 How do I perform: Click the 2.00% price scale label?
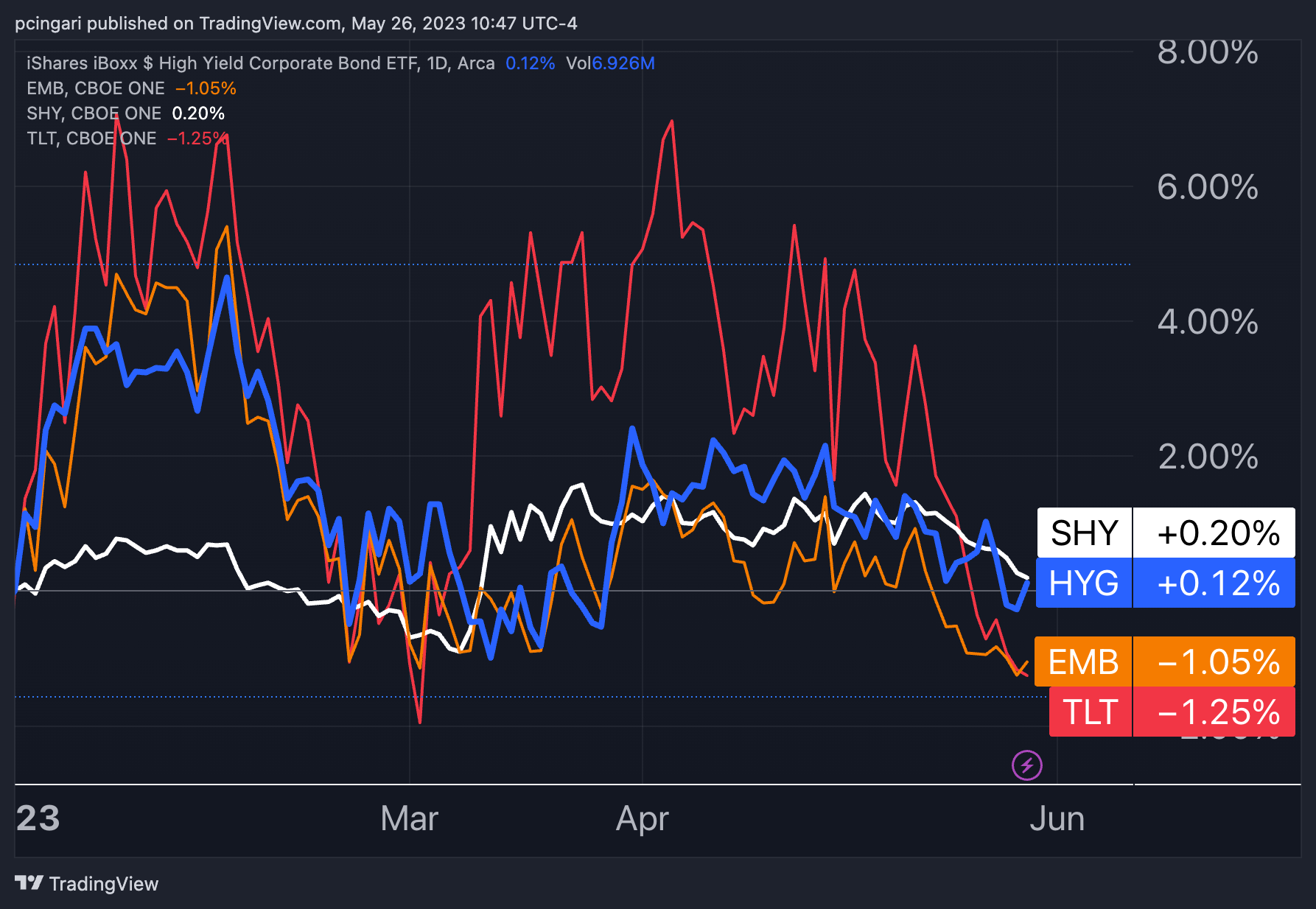(1207, 457)
